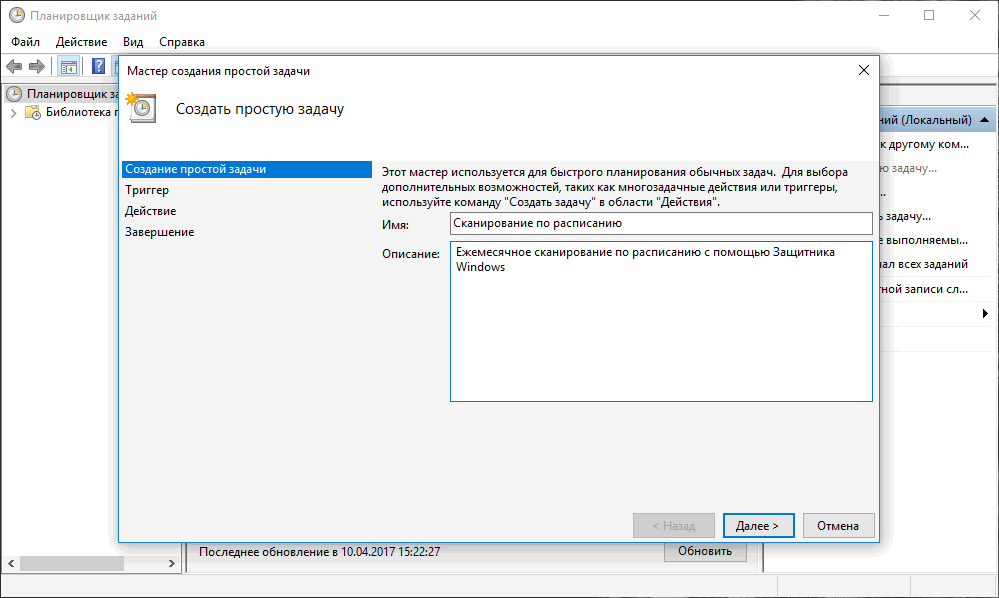This screenshot has height=598, width=999.
Task: Click the Back arrow toolbar icon
Action: coord(14,66)
